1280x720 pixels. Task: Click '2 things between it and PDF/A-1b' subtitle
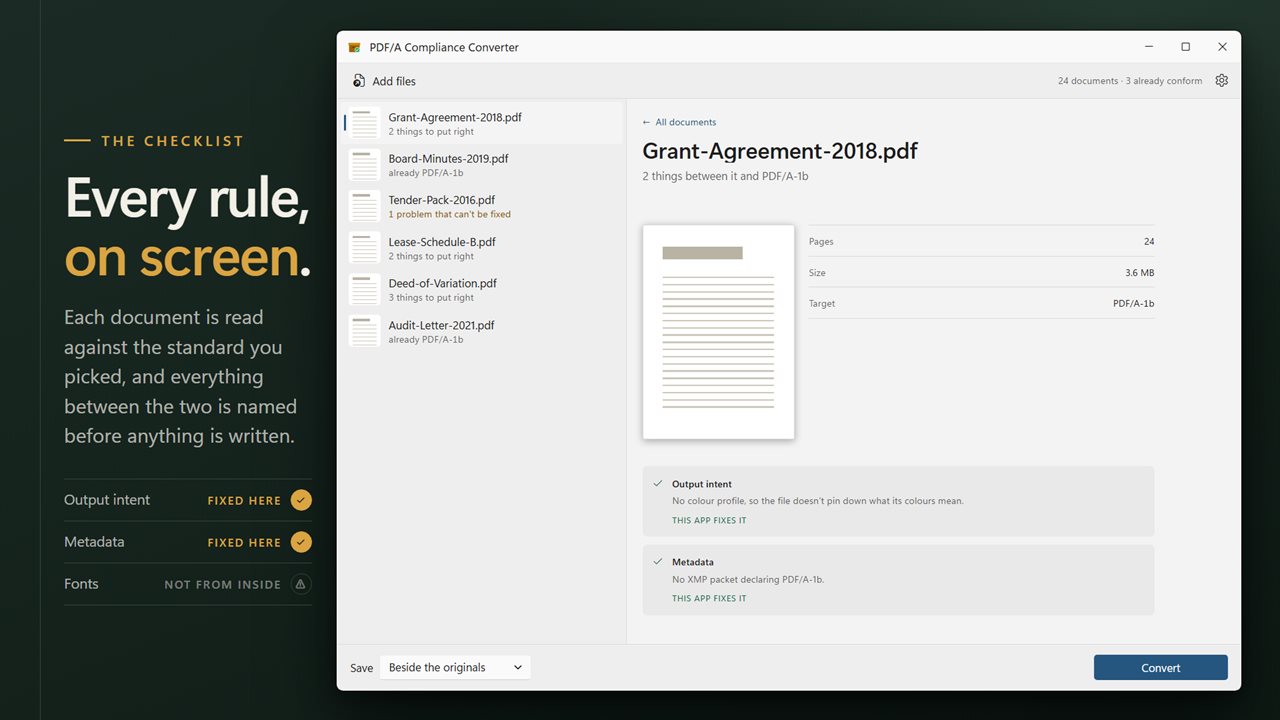pyautogui.click(x=725, y=176)
